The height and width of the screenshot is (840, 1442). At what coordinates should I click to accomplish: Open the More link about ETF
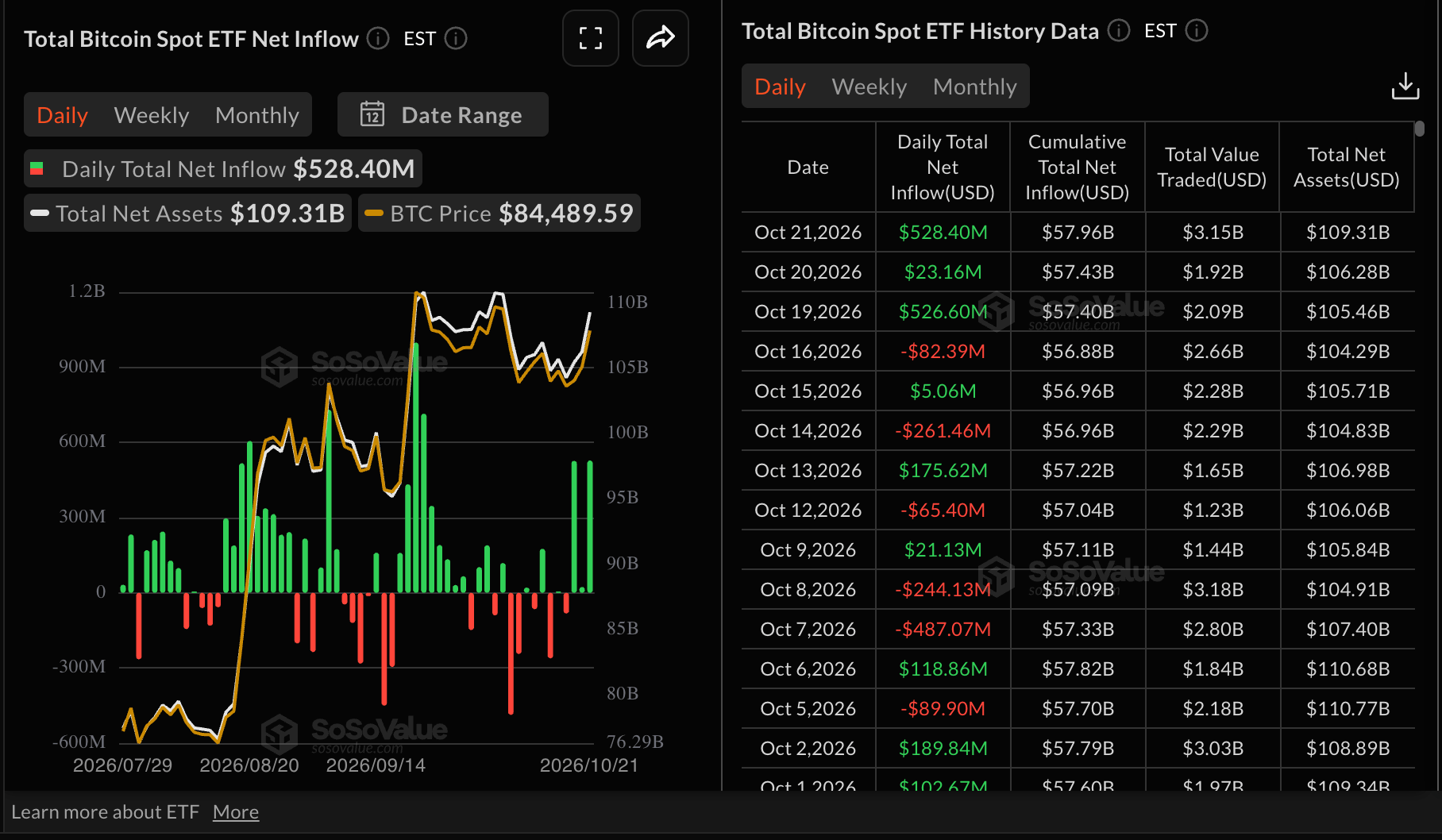[x=236, y=812]
